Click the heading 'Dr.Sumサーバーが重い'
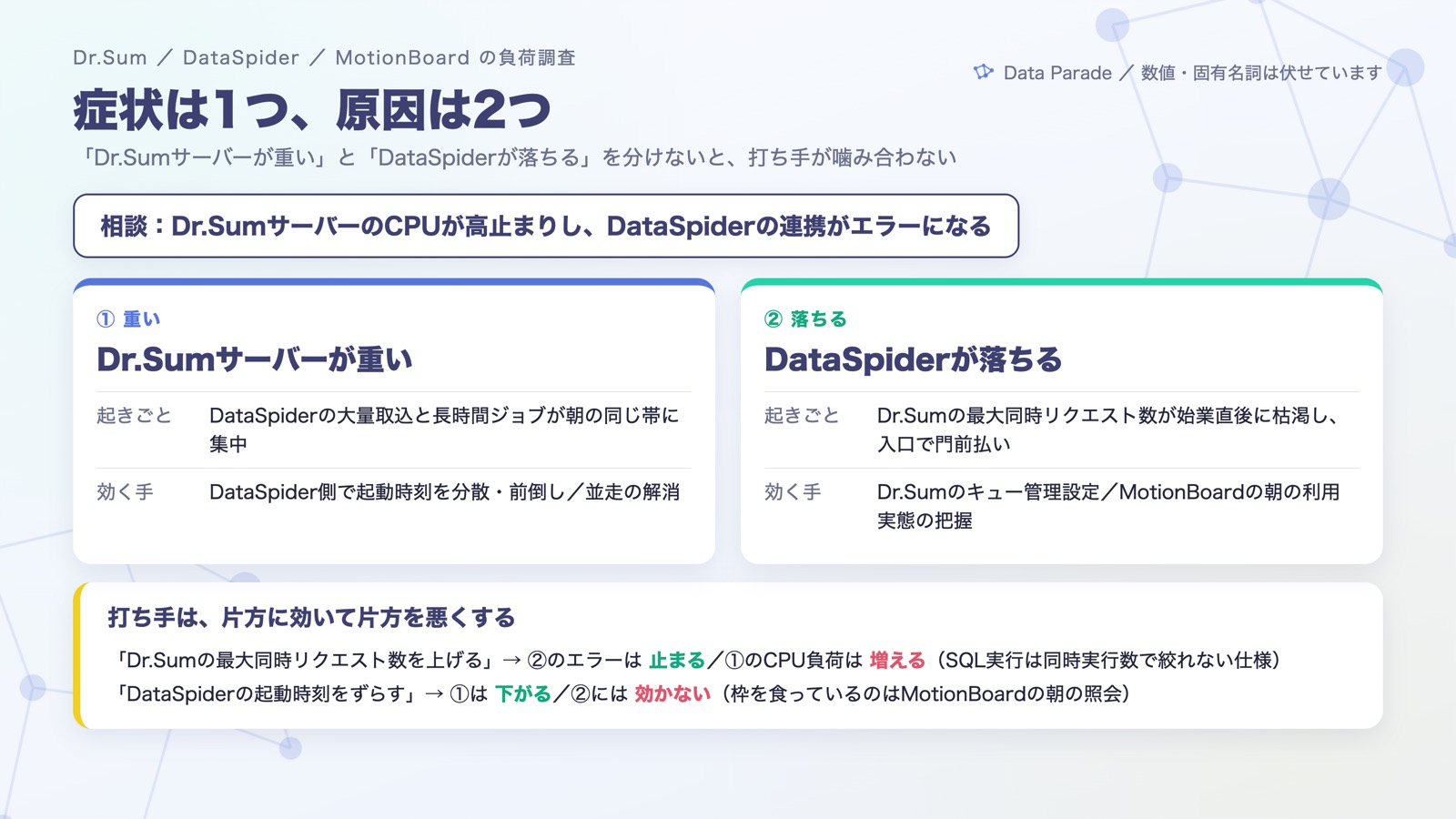 [x=255, y=359]
